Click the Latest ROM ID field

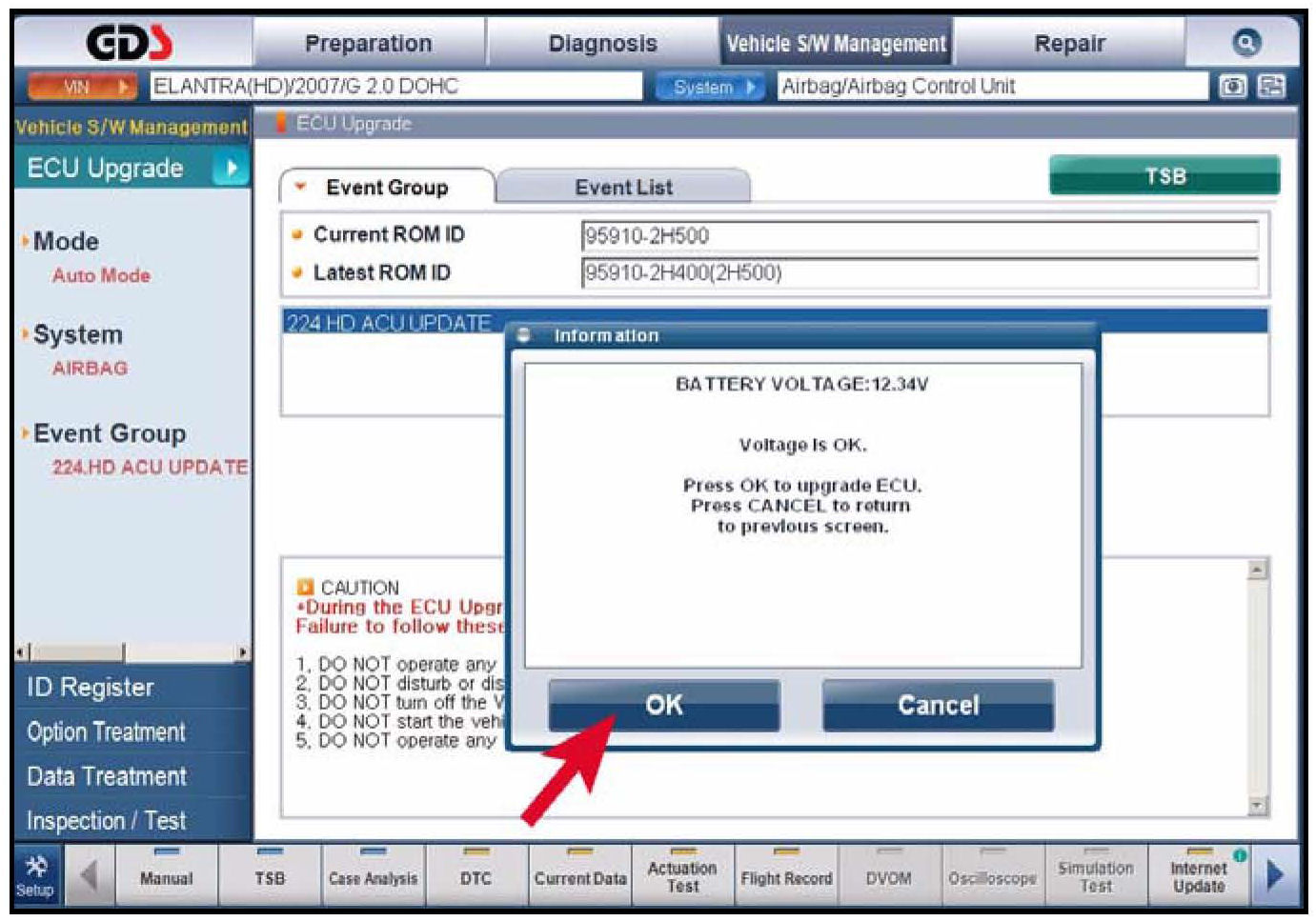tap(920, 273)
